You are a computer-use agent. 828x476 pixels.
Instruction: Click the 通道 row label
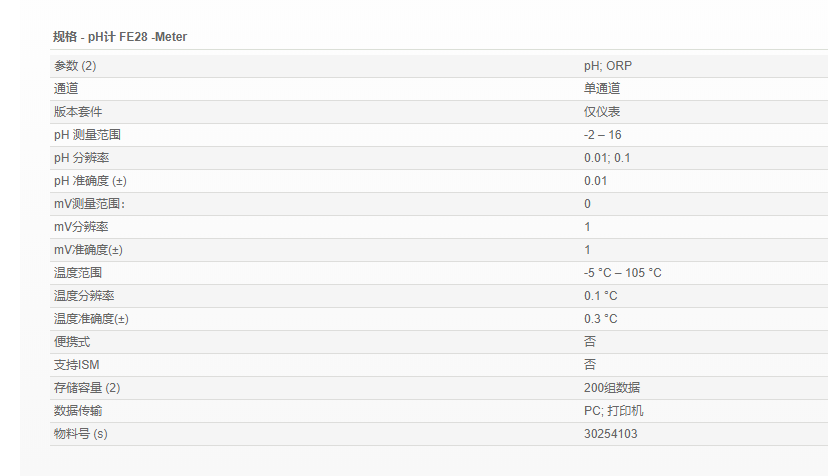[66, 89]
